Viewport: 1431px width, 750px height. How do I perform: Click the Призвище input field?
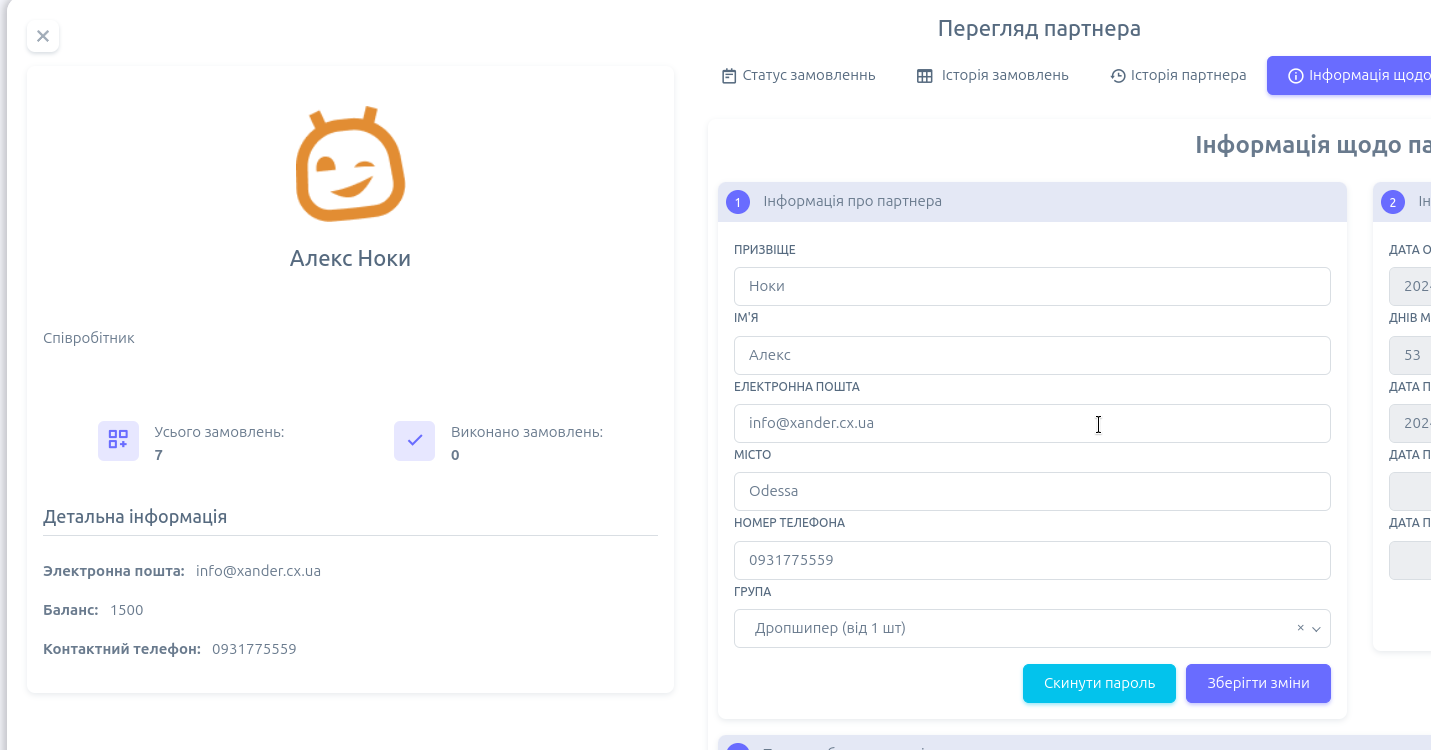1031,286
